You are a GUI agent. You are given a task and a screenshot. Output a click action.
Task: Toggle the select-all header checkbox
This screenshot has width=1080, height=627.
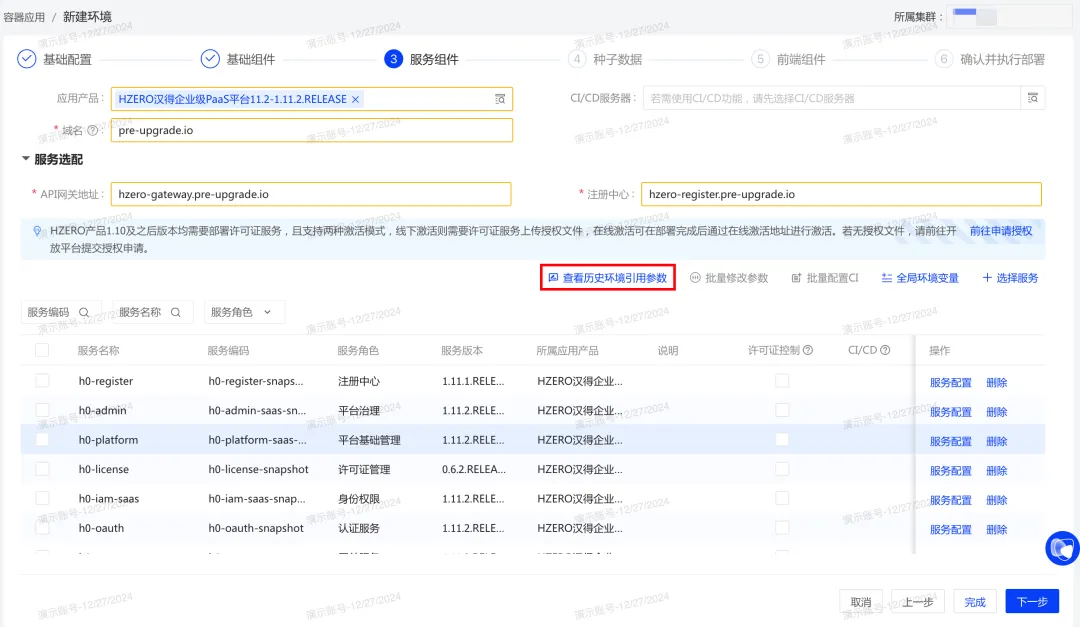click(x=42, y=350)
